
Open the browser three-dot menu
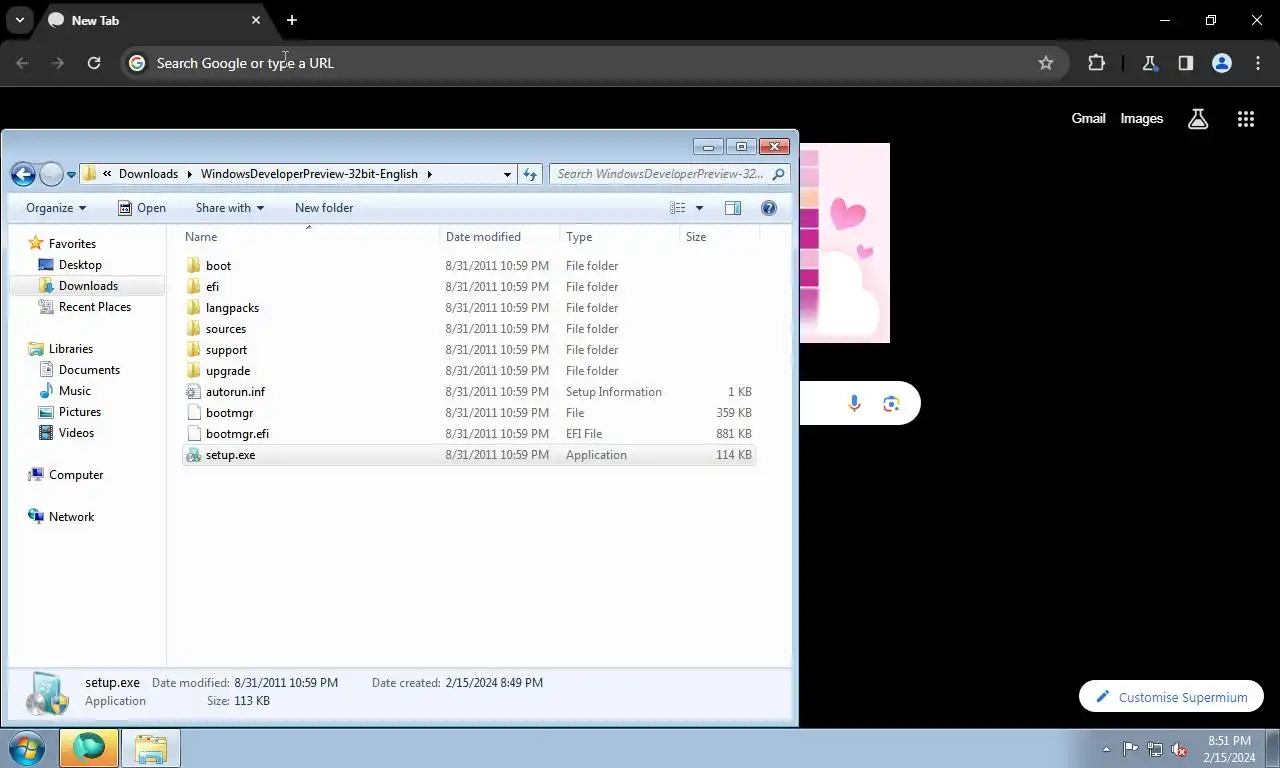1257,63
